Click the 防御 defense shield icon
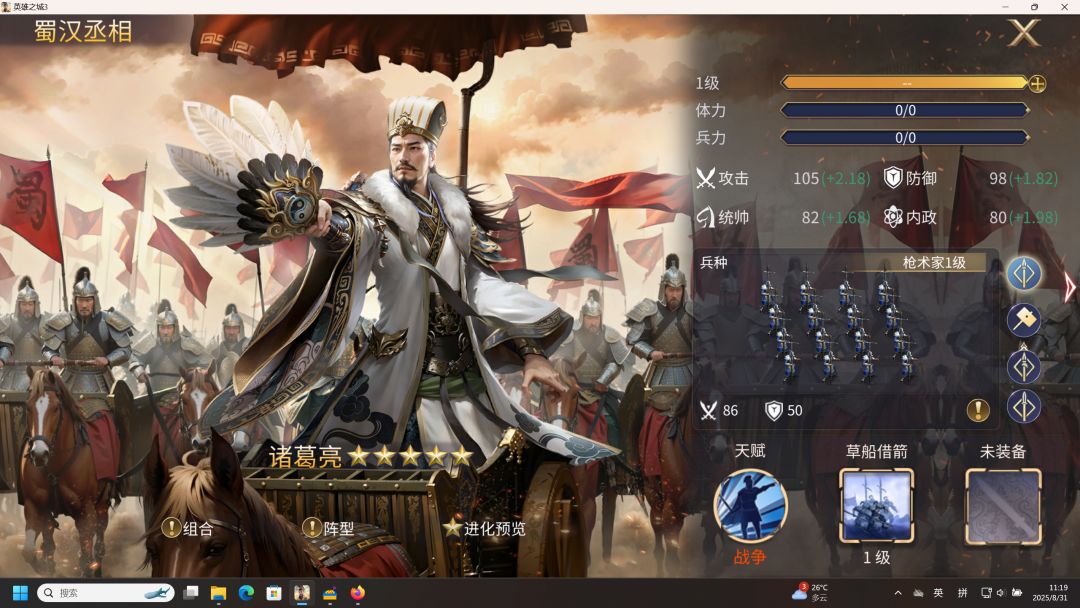1080x608 pixels. pyautogui.click(x=893, y=178)
